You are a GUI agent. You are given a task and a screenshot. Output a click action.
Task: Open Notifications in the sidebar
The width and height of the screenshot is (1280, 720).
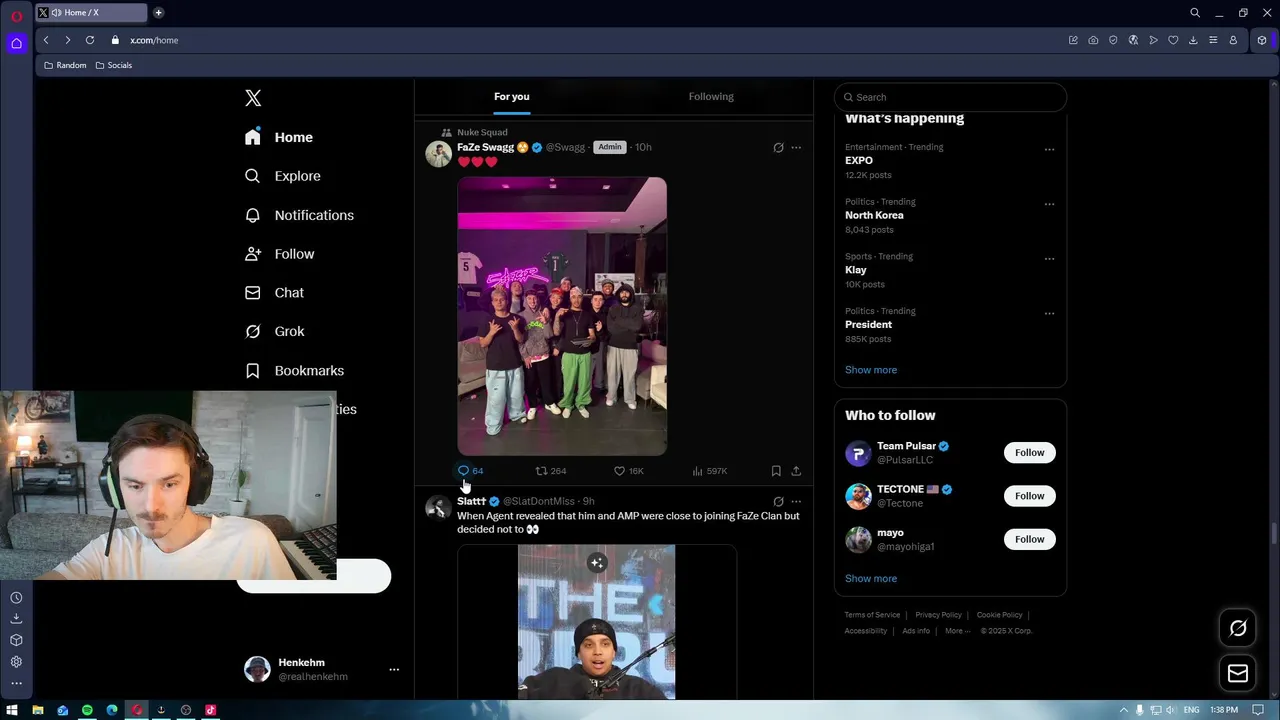[299, 215]
